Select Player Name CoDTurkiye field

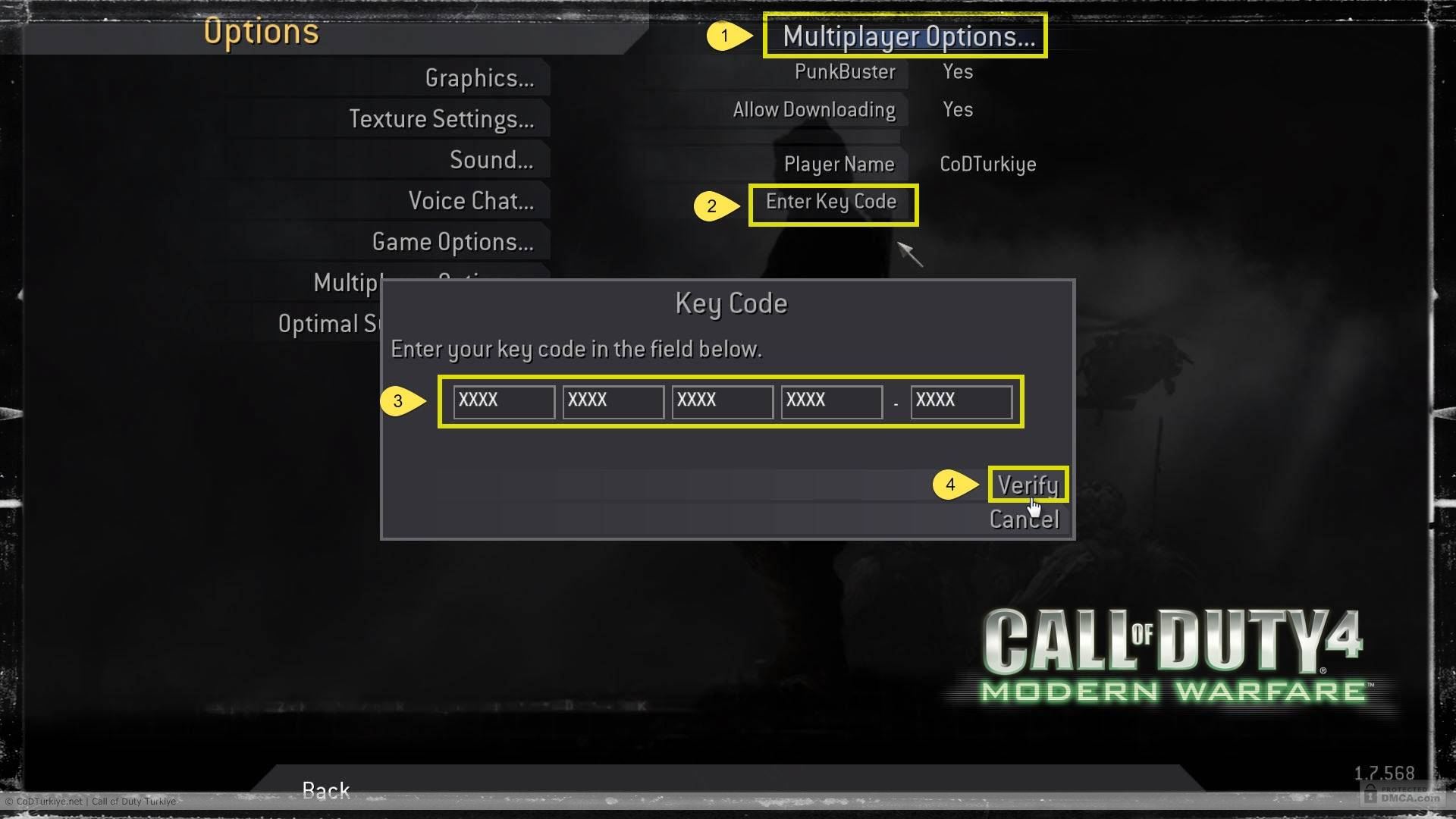(988, 164)
